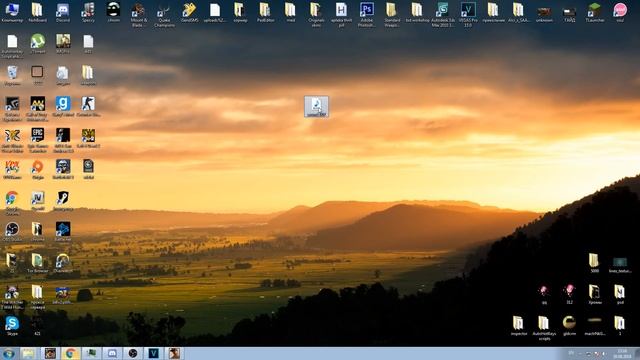Screen dimensions: 640x360
Task: Launch OBS Studio desktop shortcut
Action: (x=12, y=232)
